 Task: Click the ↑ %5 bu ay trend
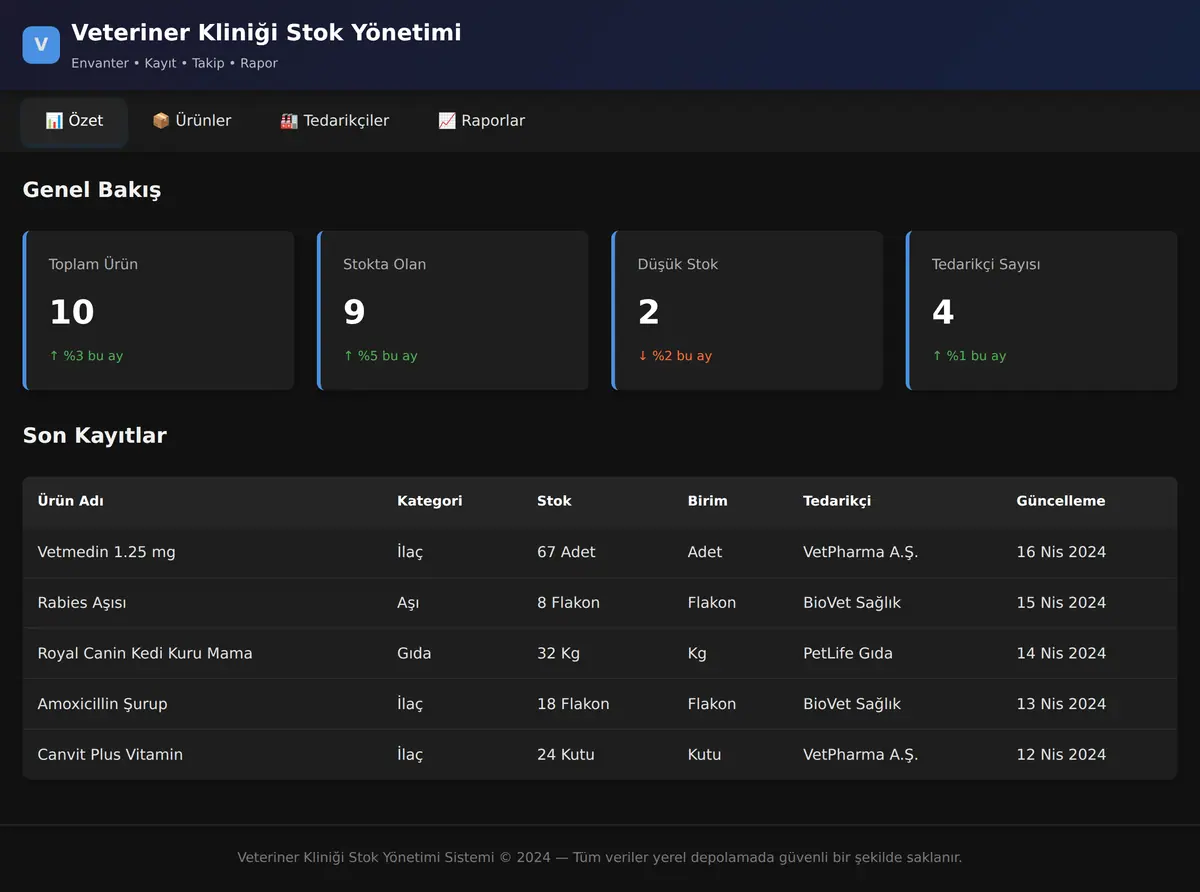[x=380, y=356]
